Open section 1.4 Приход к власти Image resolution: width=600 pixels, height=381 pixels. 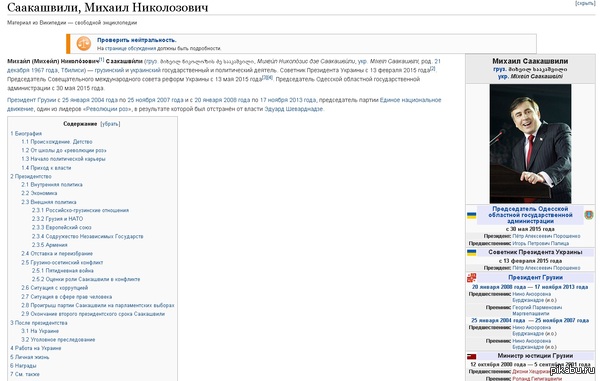[x=46, y=168]
